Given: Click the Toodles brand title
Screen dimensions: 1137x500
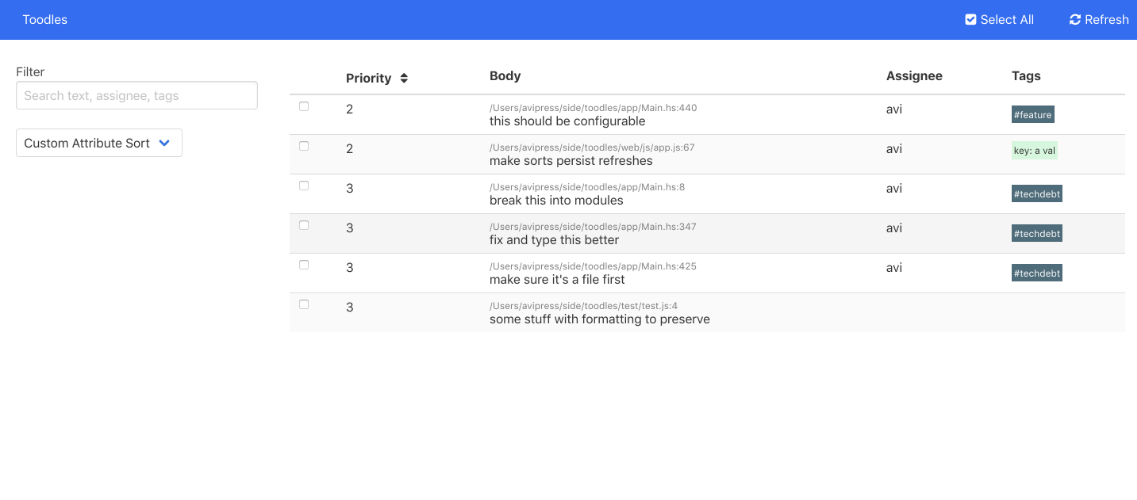Looking at the screenshot, I should point(45,20).
